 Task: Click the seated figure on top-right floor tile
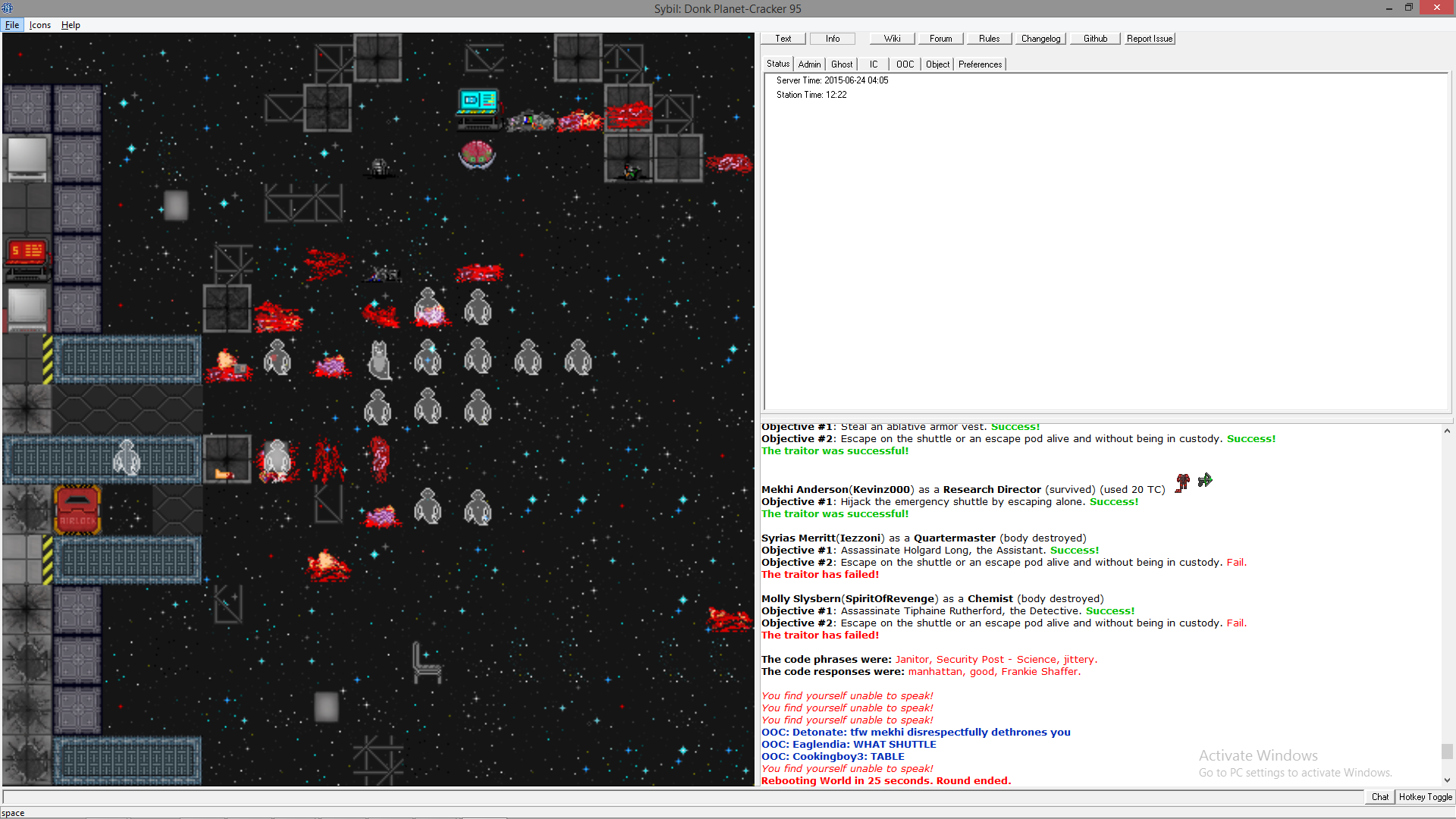629,171
